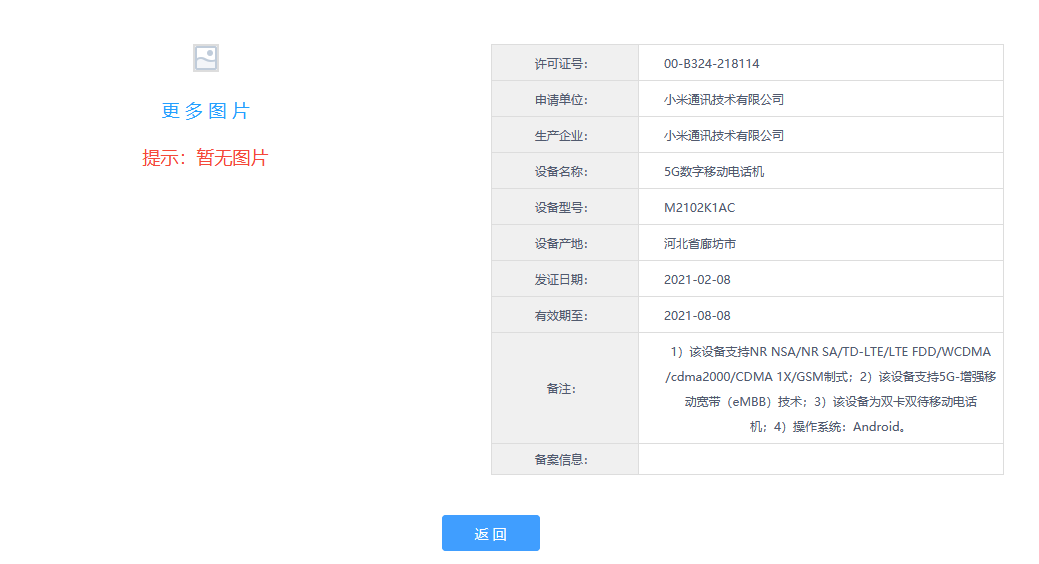
Task: Click the 返回 button
Action: click(x=490, y=533)
